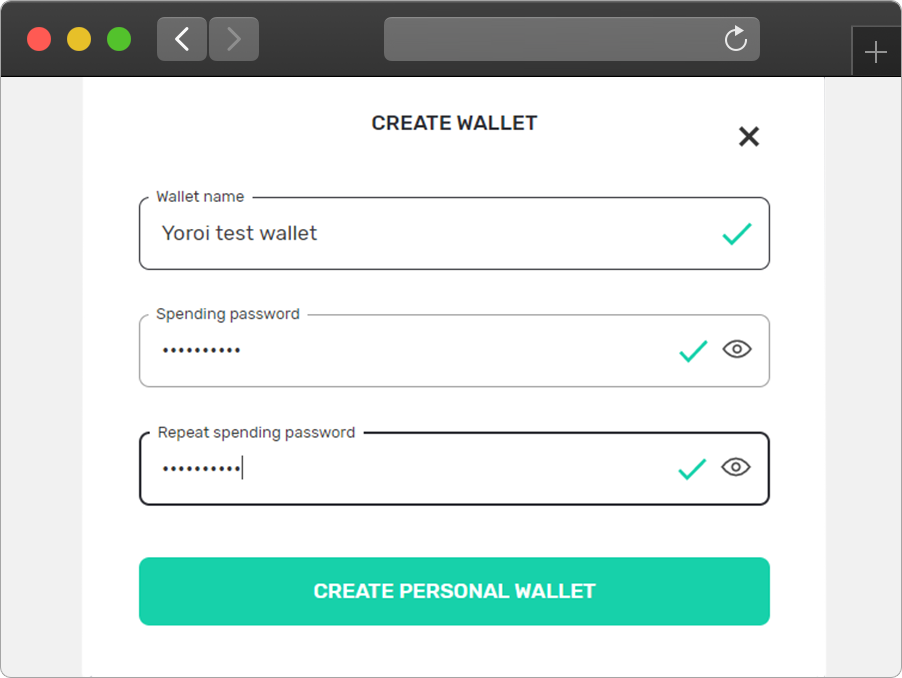Click the green checkmark in Wallet name field

pyautogui.click(x=737, y=233)
